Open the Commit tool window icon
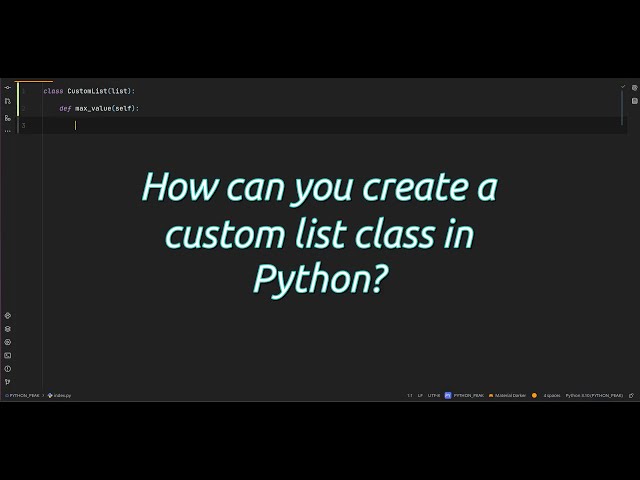The height and width of the screenshot is (480, 640). click(7, 87)
